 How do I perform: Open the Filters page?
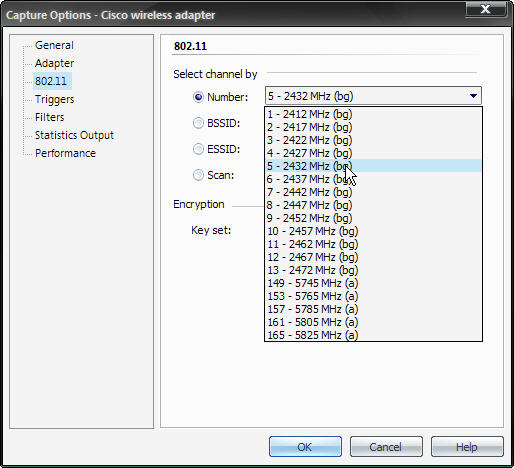pyautogui.click(x=49, y=117)
